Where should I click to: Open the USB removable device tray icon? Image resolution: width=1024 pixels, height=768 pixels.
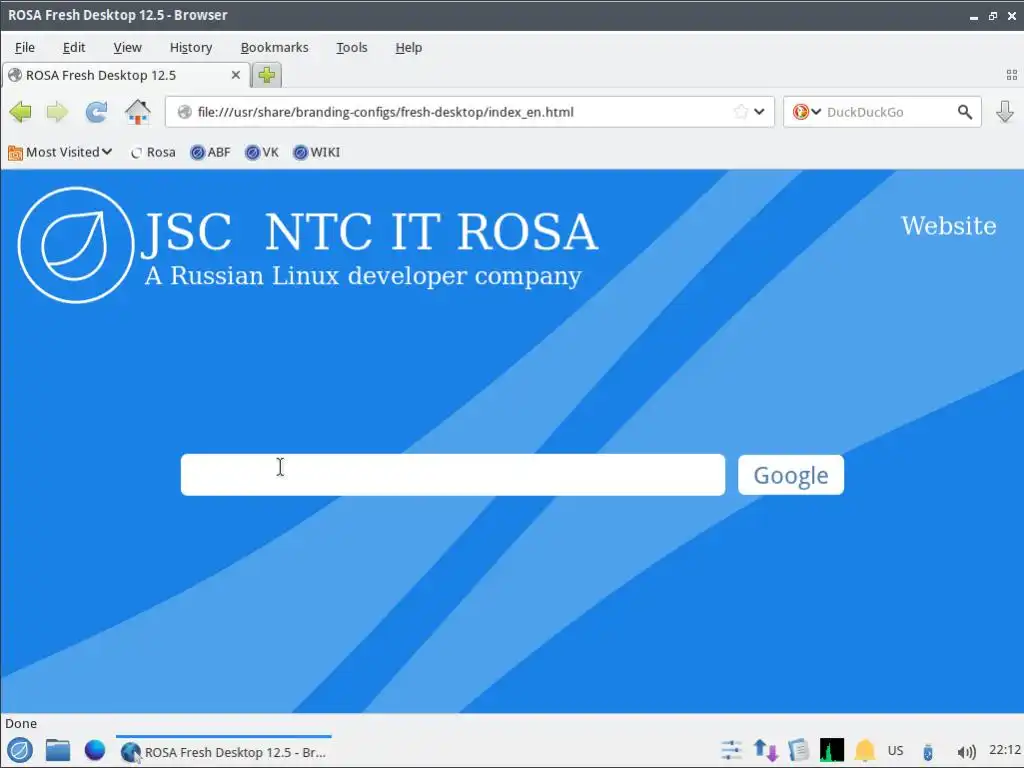click(x=928, y=752)
